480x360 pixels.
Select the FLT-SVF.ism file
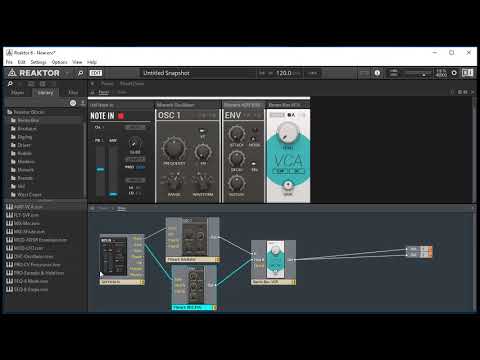point(26,215)
